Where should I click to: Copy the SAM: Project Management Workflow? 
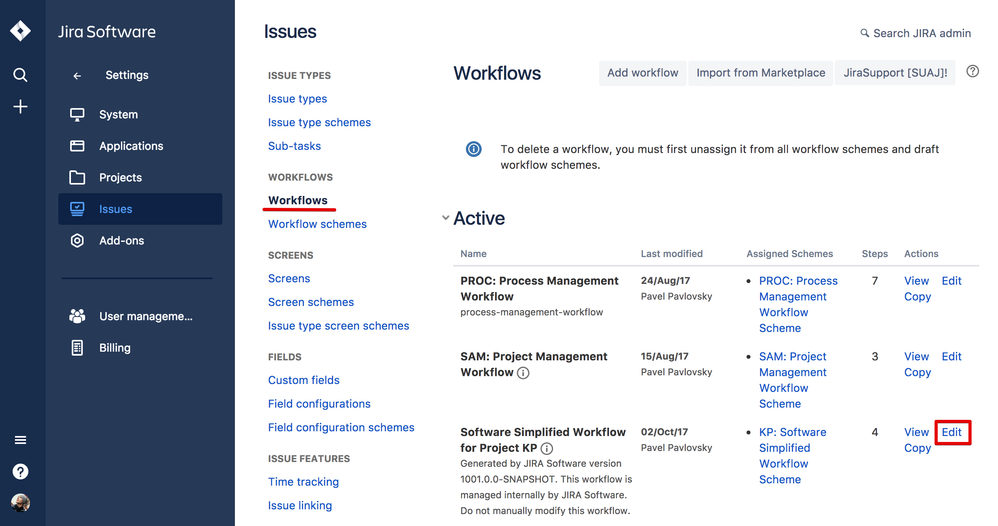pyautogui.click(x=917, y=373)
